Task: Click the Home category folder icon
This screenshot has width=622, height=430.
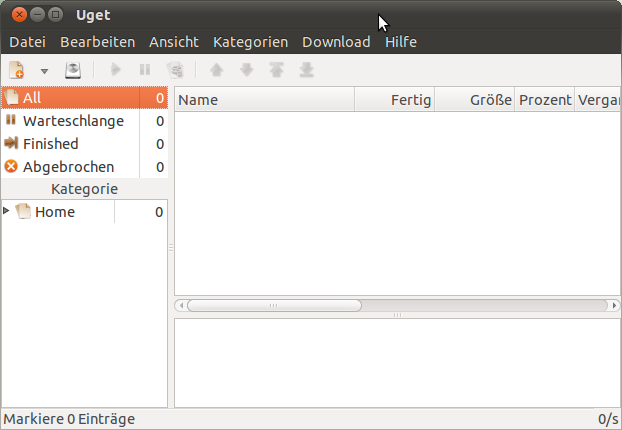Action: point(23,211)
